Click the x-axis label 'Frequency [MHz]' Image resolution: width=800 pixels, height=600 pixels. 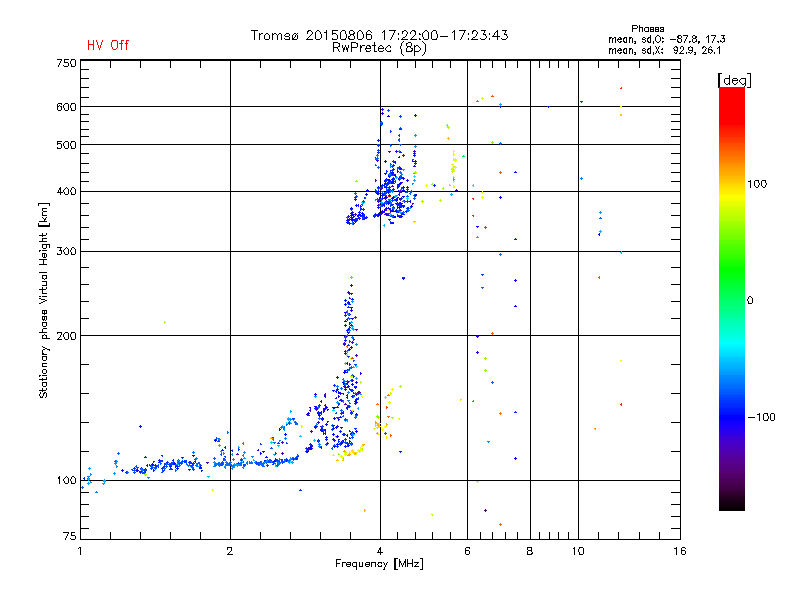[379, 564]
